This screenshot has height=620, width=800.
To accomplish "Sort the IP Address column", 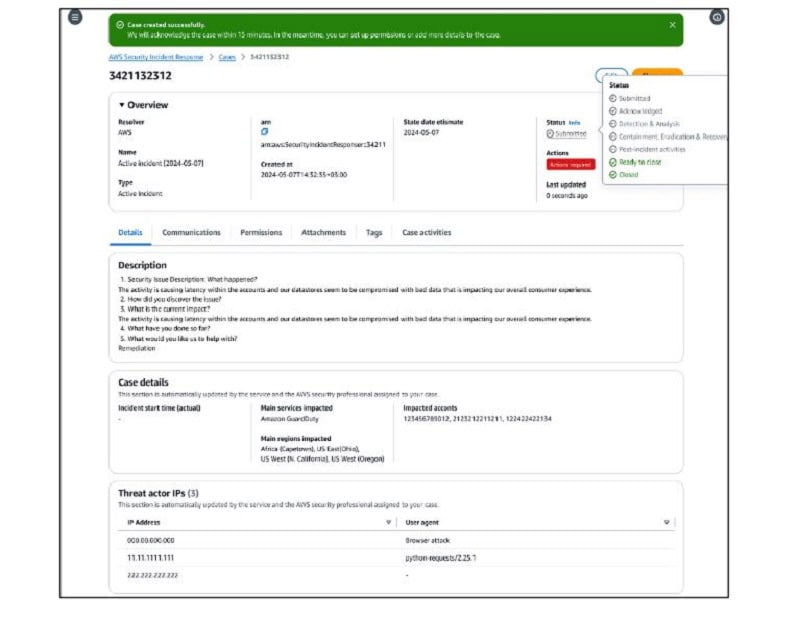I will point(388,523).
